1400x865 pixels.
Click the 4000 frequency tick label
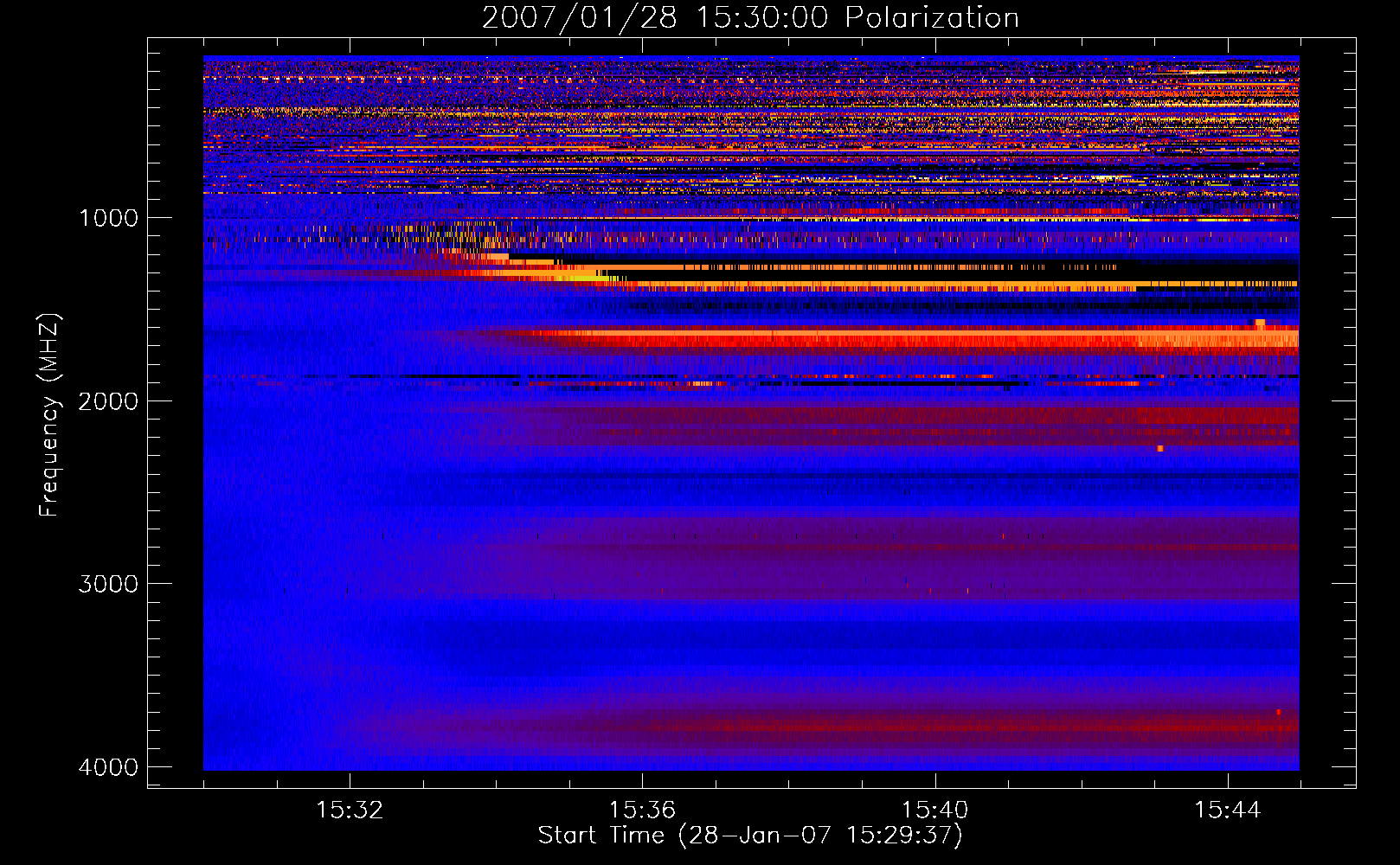(x=108, y=767)
